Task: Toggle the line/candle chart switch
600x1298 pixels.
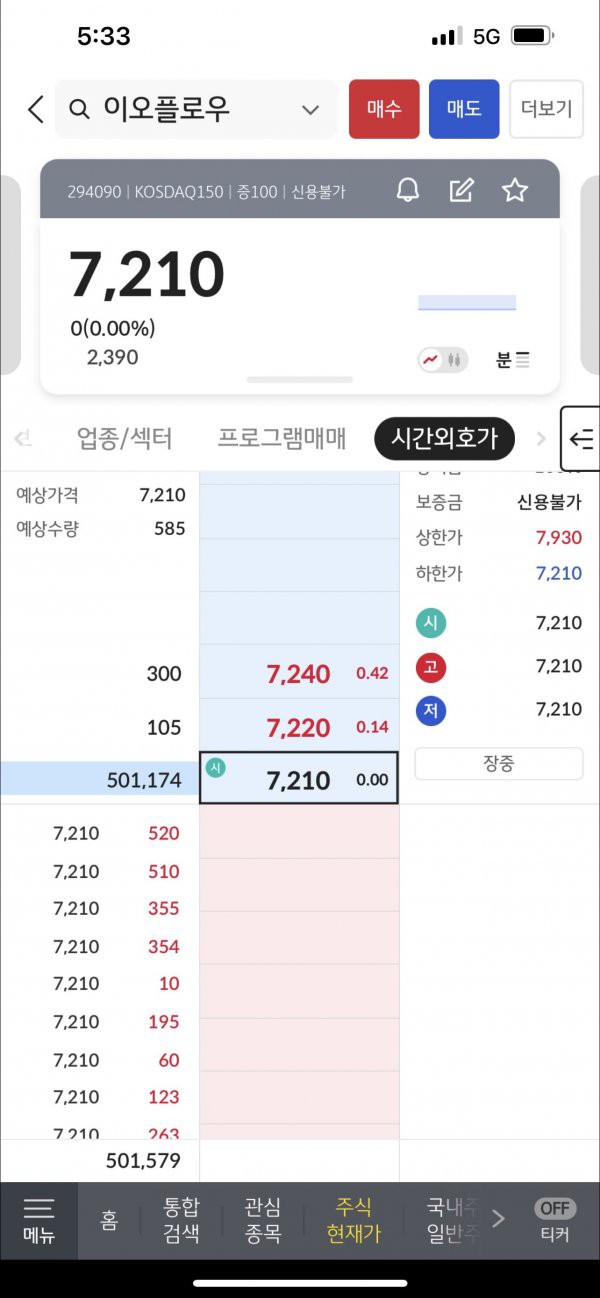Action: coord(443,360)
